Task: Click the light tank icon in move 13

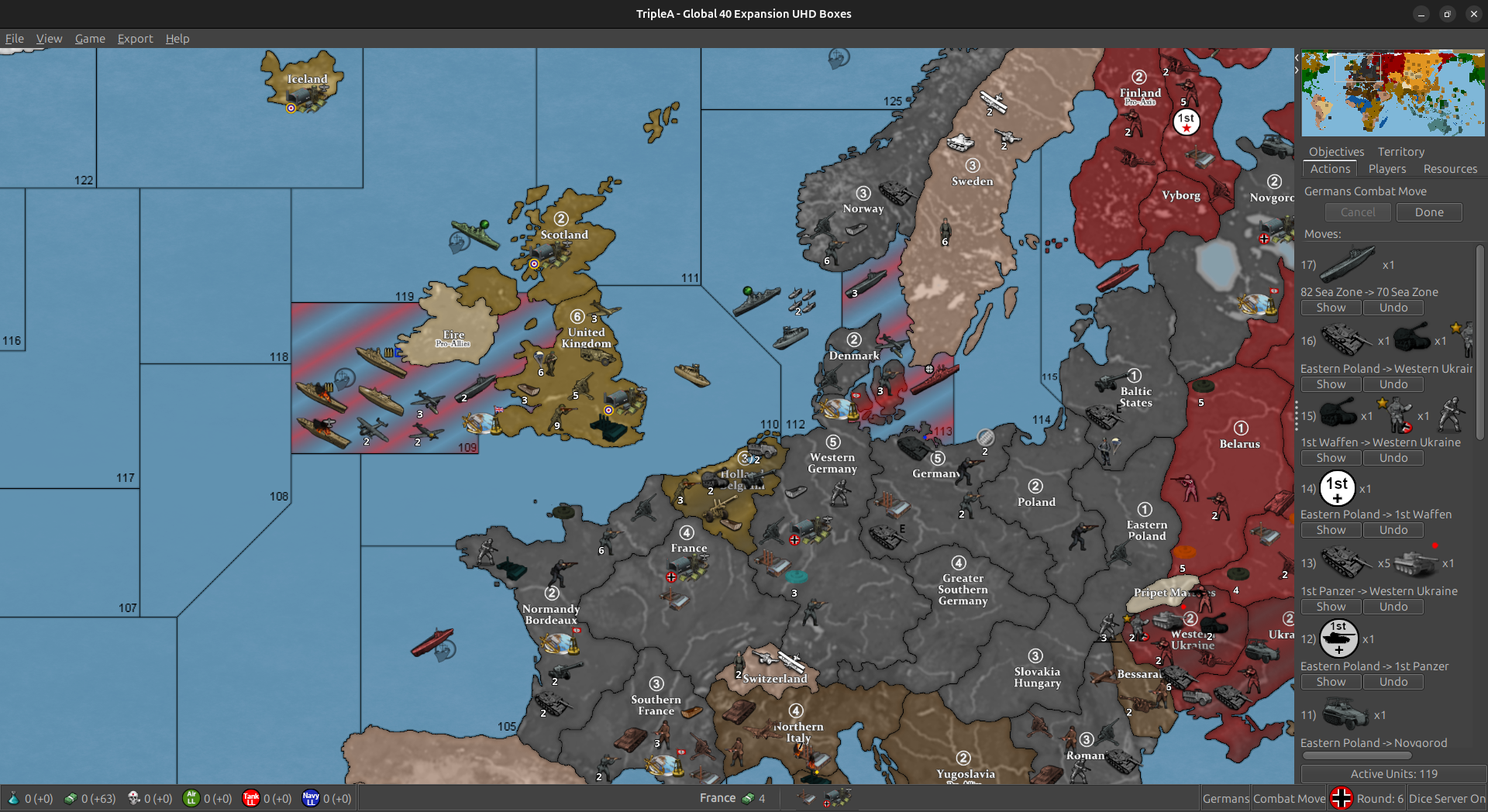Action: coord(1415,563)
